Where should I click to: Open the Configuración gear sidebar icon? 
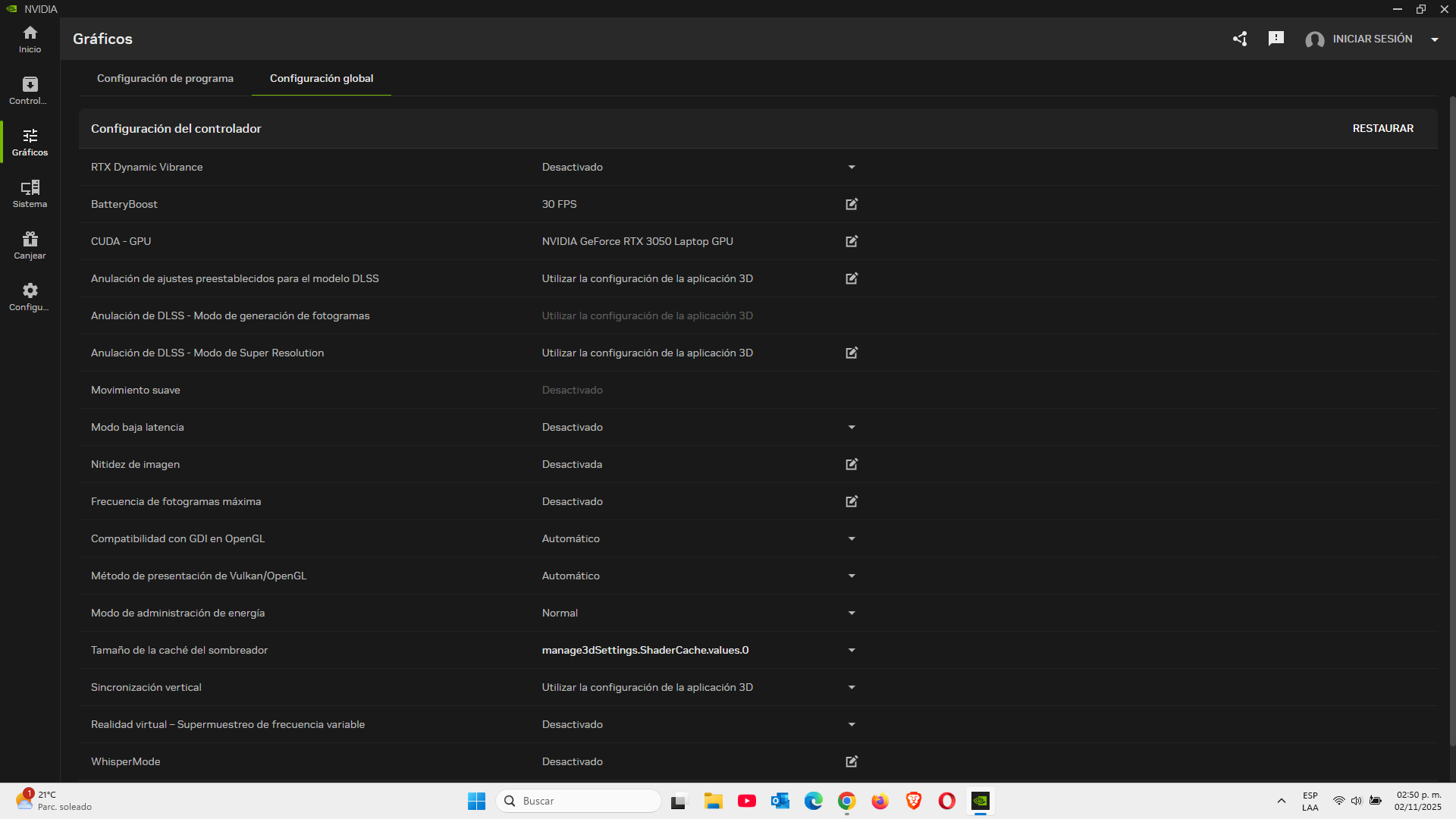30,297
